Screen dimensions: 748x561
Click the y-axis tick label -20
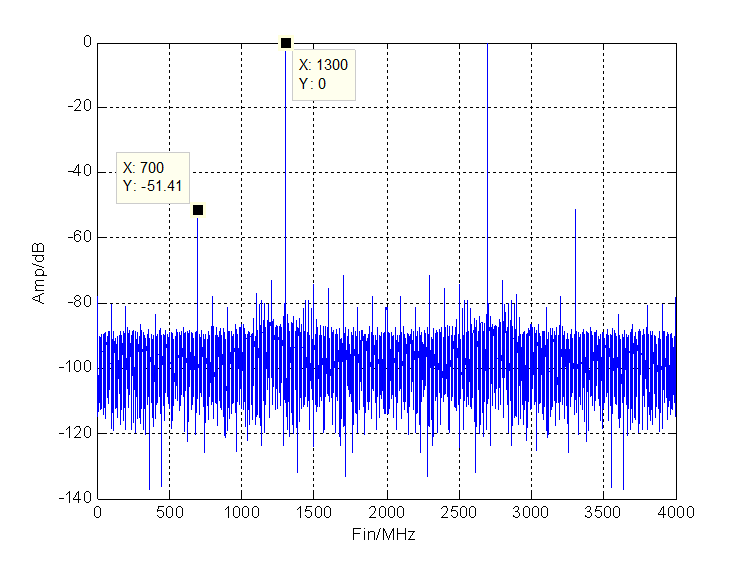80,106
